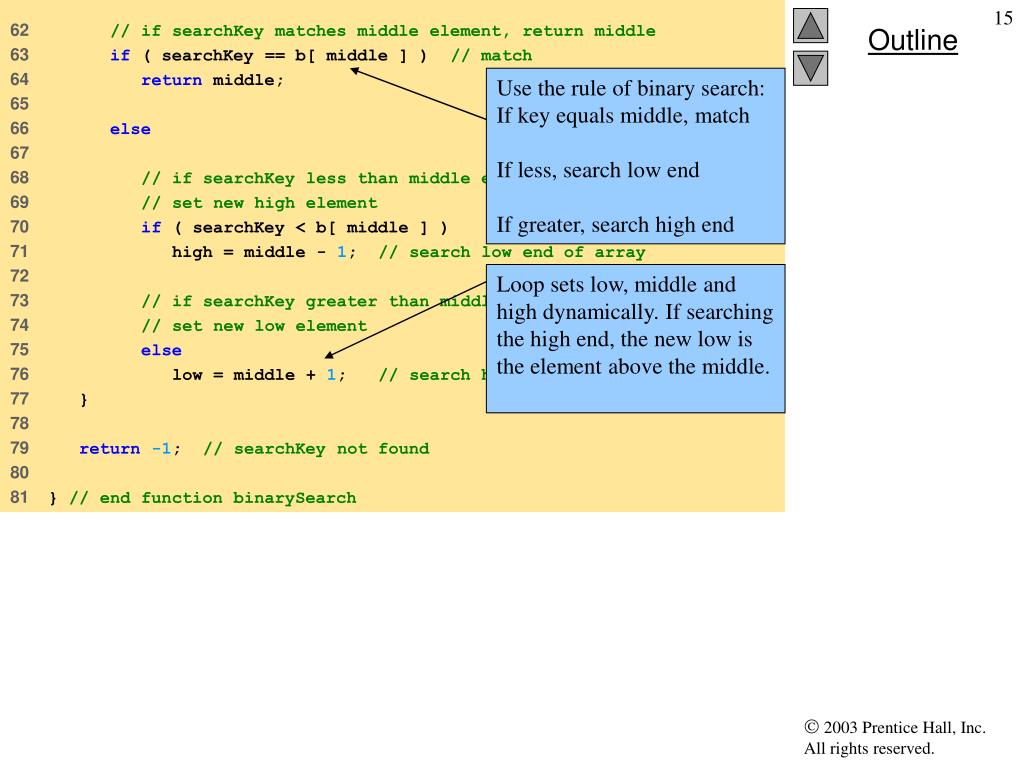Click the '2003 Prentice Hall, Inc.' copyright text
Screen dimensions: 1024x768
pos(895,727)
